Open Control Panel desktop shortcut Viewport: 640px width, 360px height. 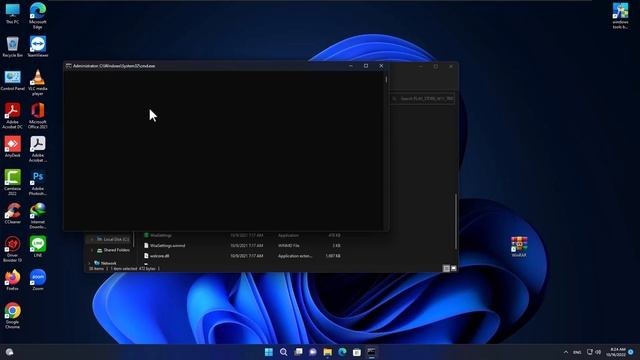(12, 80)
